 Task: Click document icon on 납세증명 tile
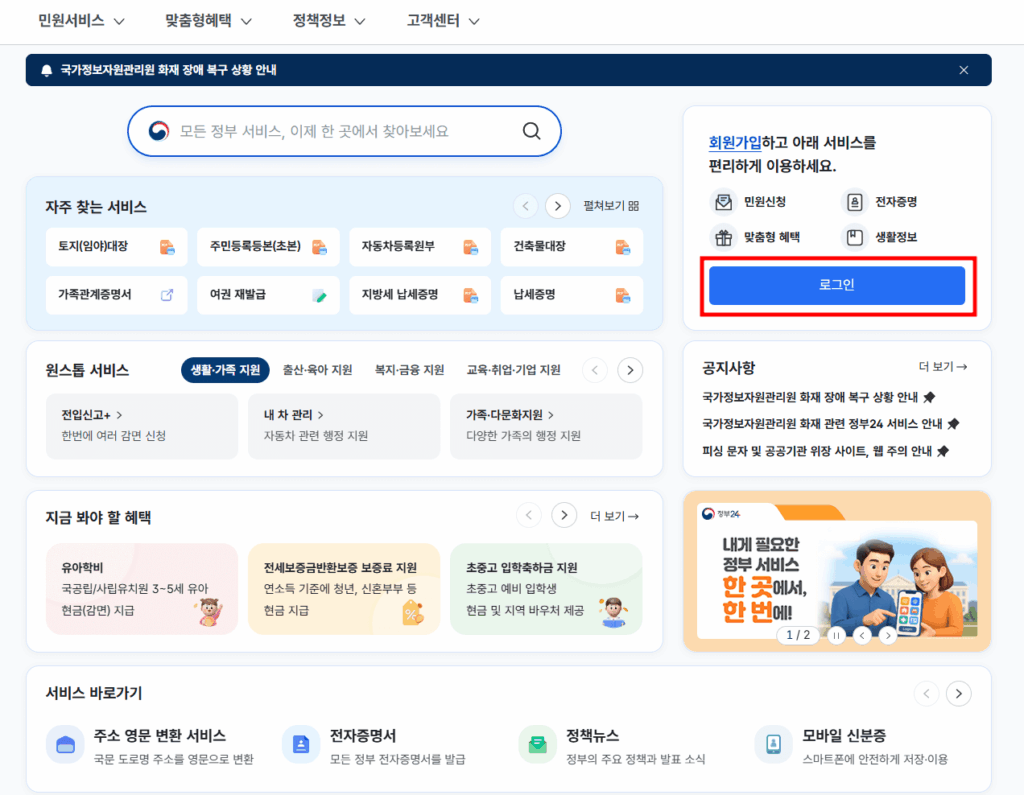point(623,295)
